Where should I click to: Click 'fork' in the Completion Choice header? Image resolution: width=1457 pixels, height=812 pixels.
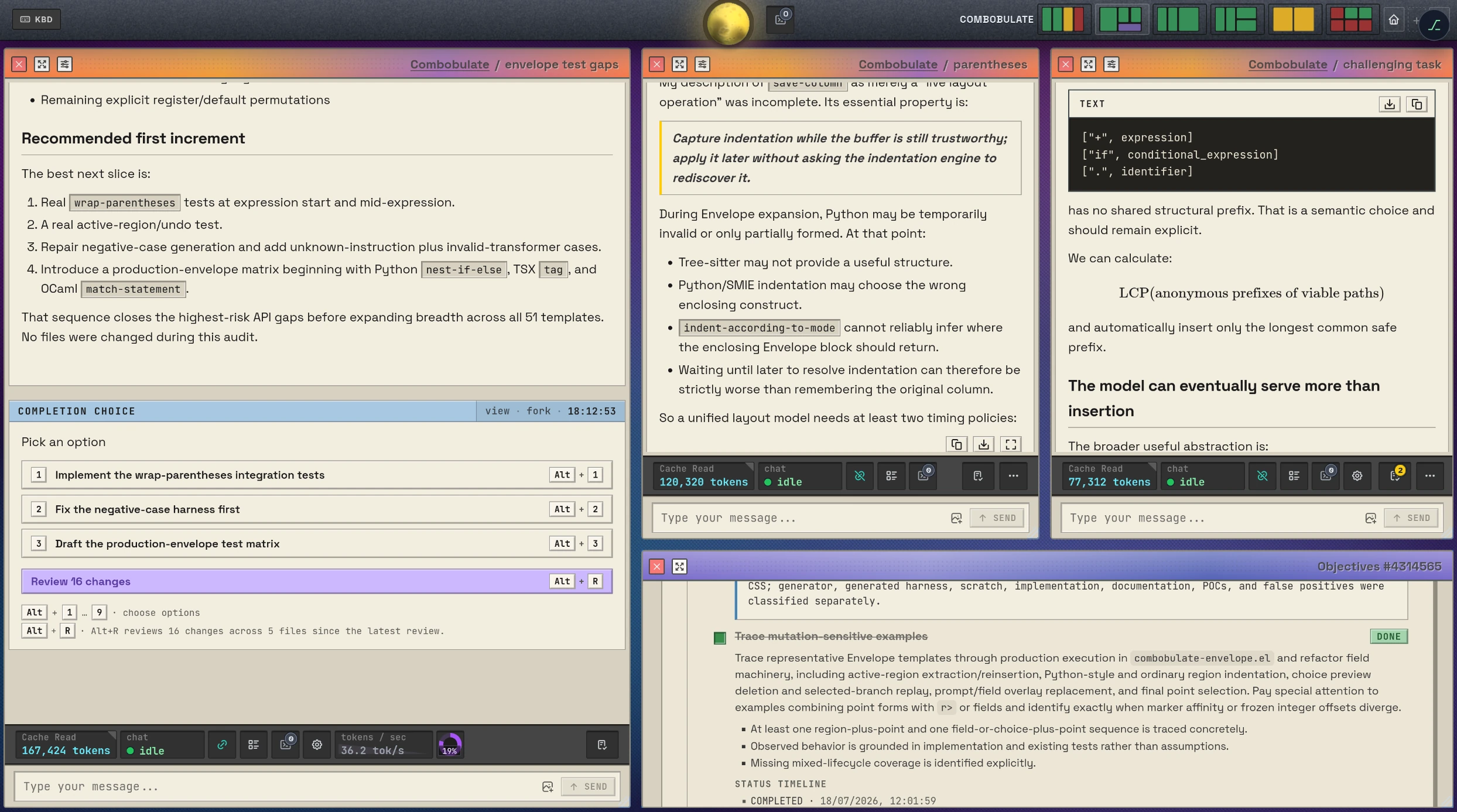point(538,411)
